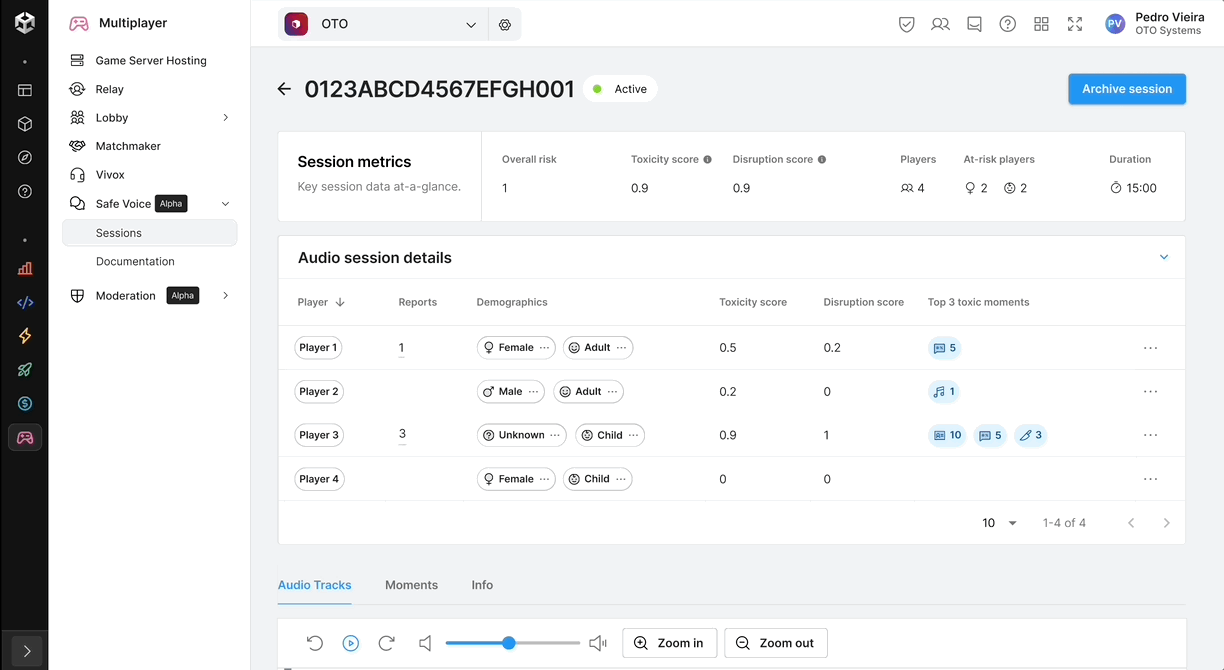Viewport: 1224px width, 670px height.
Task: Click the volume mute speaker icon
Action: pos(425,643)
